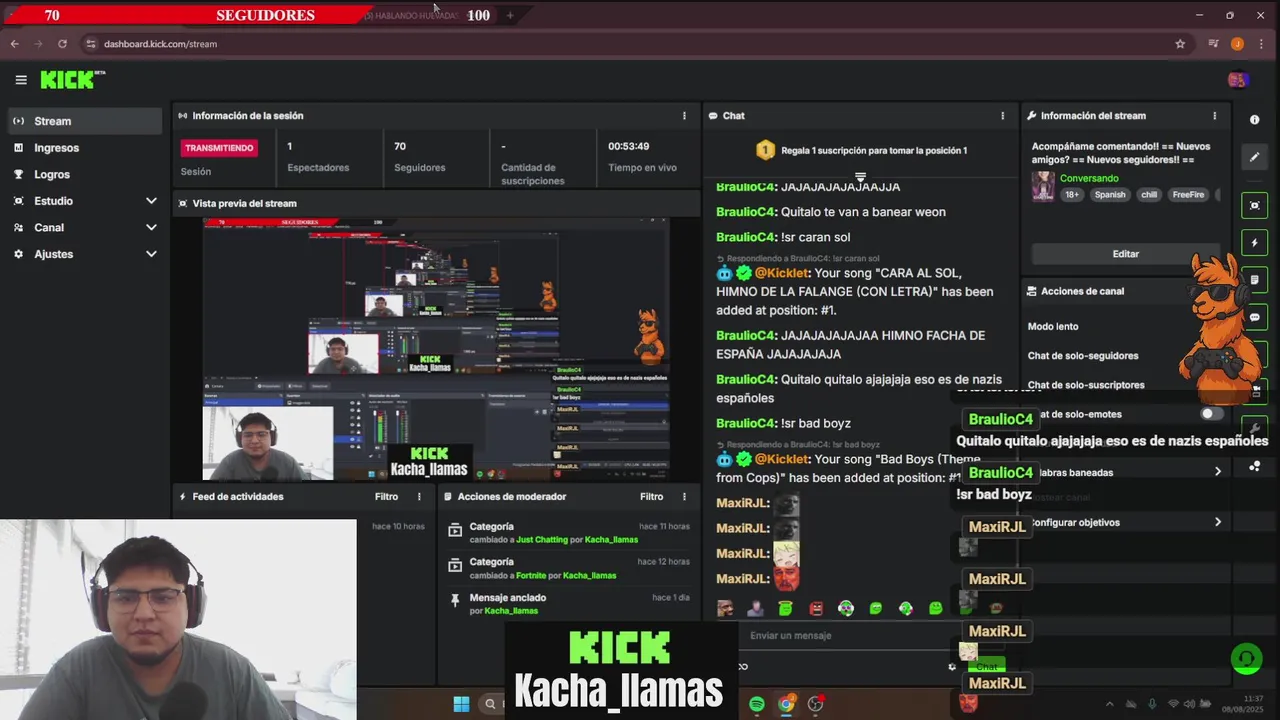Screen dimensions: 1280x720
Task: Click Fortnite category link
Action: [x=531, y=576]
